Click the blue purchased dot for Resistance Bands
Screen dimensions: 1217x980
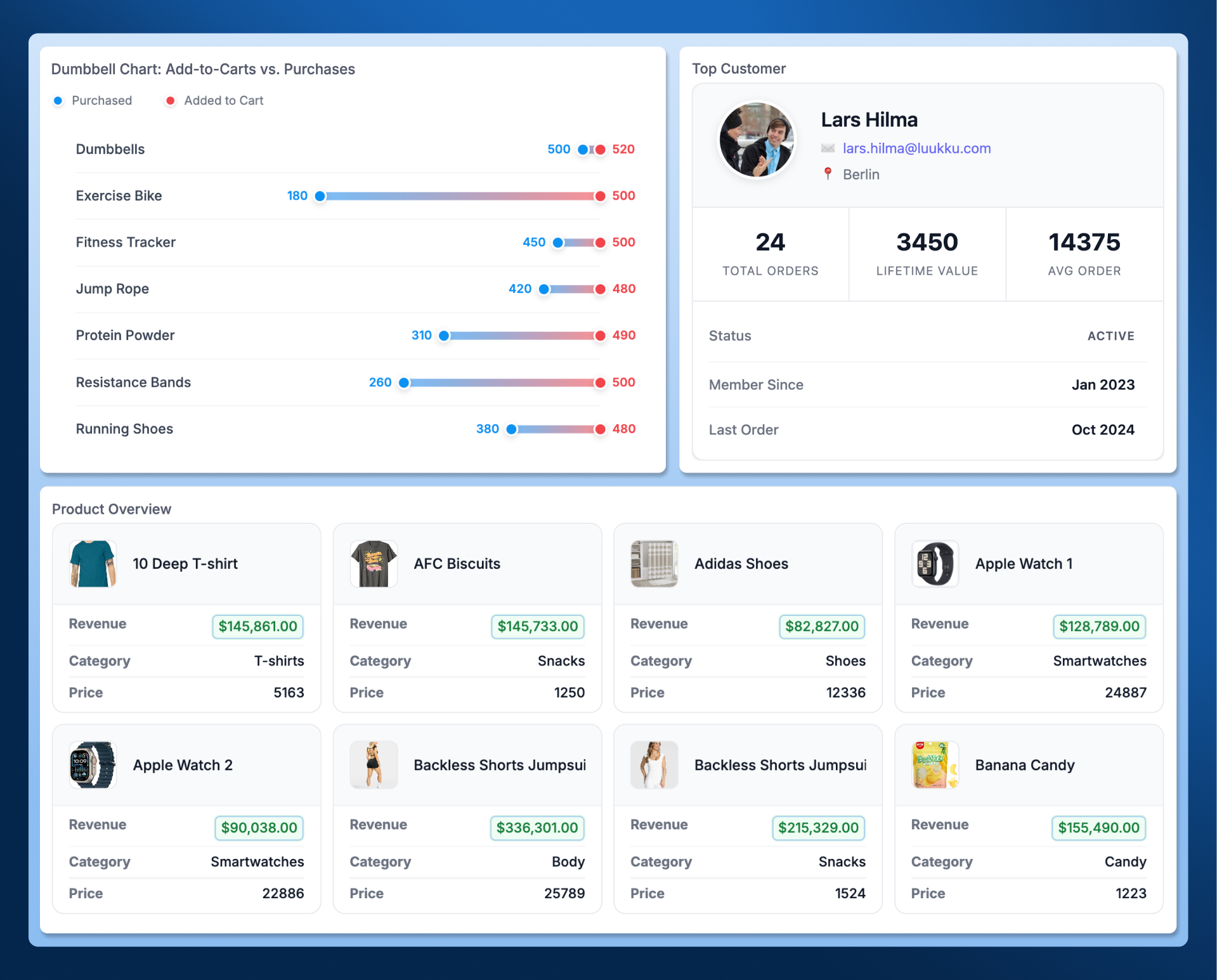pos(404,382)
